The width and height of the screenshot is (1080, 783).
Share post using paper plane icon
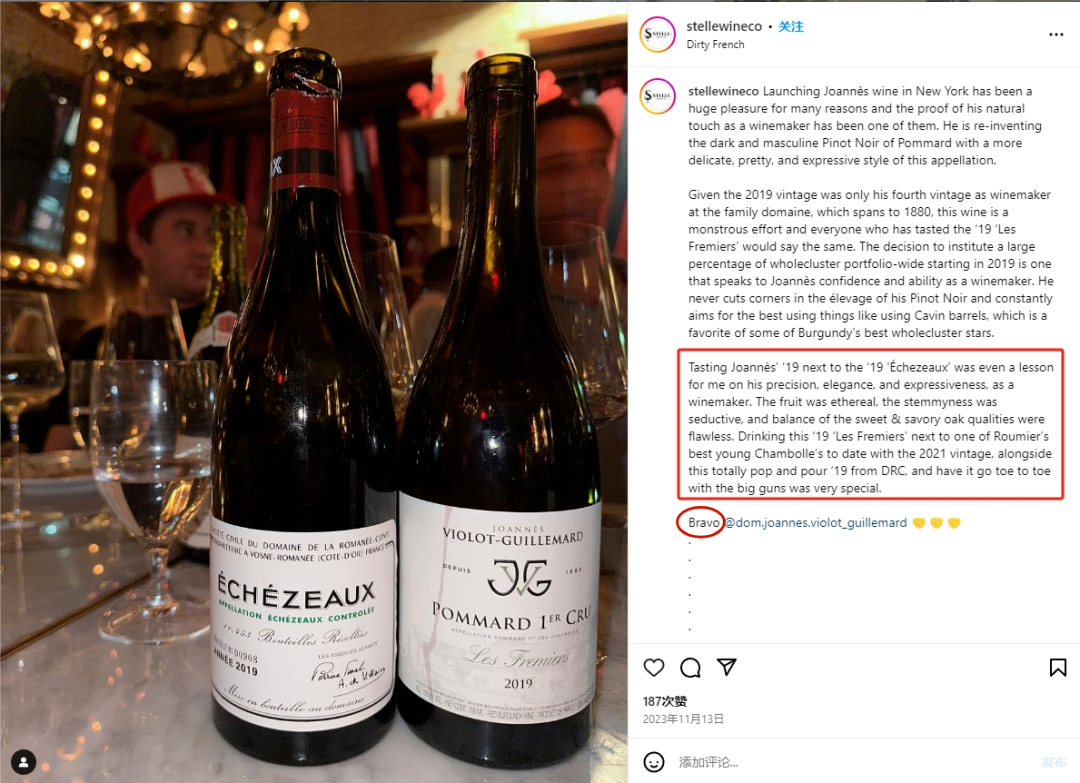(x=727, y=667)
